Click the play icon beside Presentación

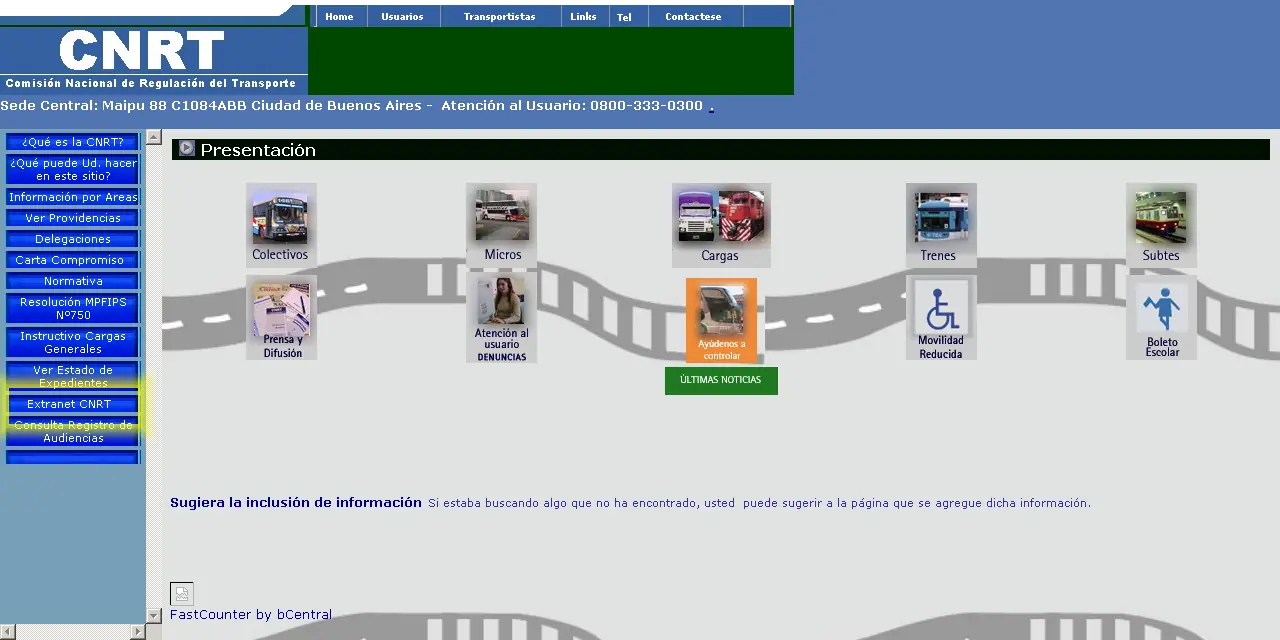click(186, 149)
